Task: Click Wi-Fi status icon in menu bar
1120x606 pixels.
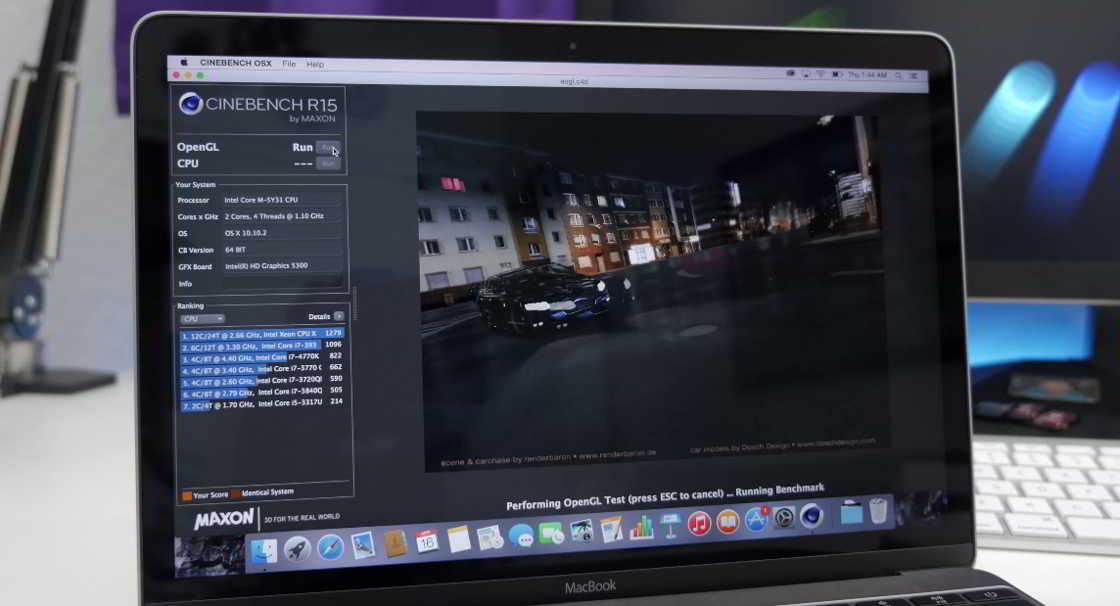Action: click(x=820, y=74)
